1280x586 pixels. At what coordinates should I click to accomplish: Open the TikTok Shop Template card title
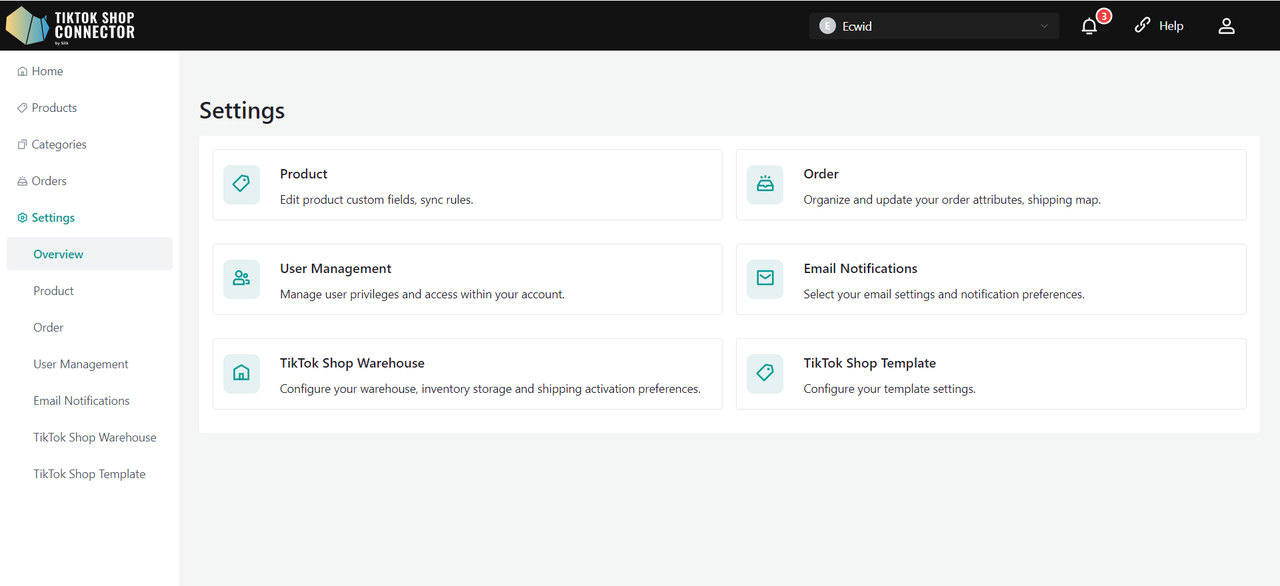point(870,363)
